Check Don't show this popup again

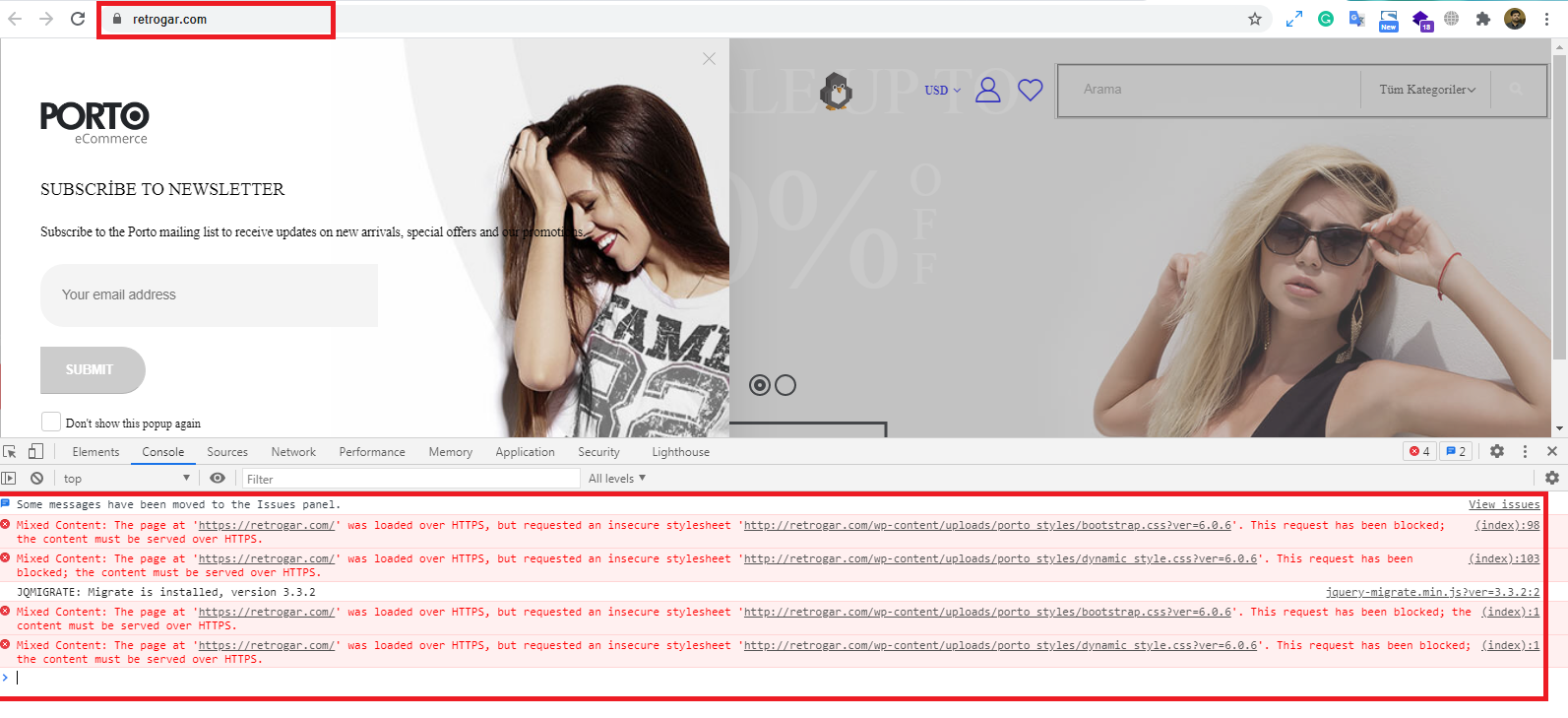(51, 422)
